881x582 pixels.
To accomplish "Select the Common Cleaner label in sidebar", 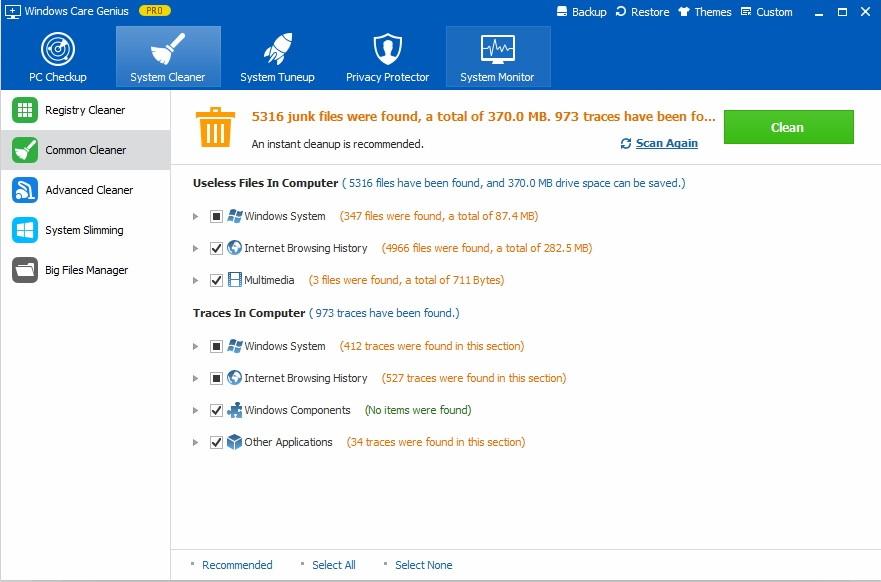I will (x=85, y=150).
